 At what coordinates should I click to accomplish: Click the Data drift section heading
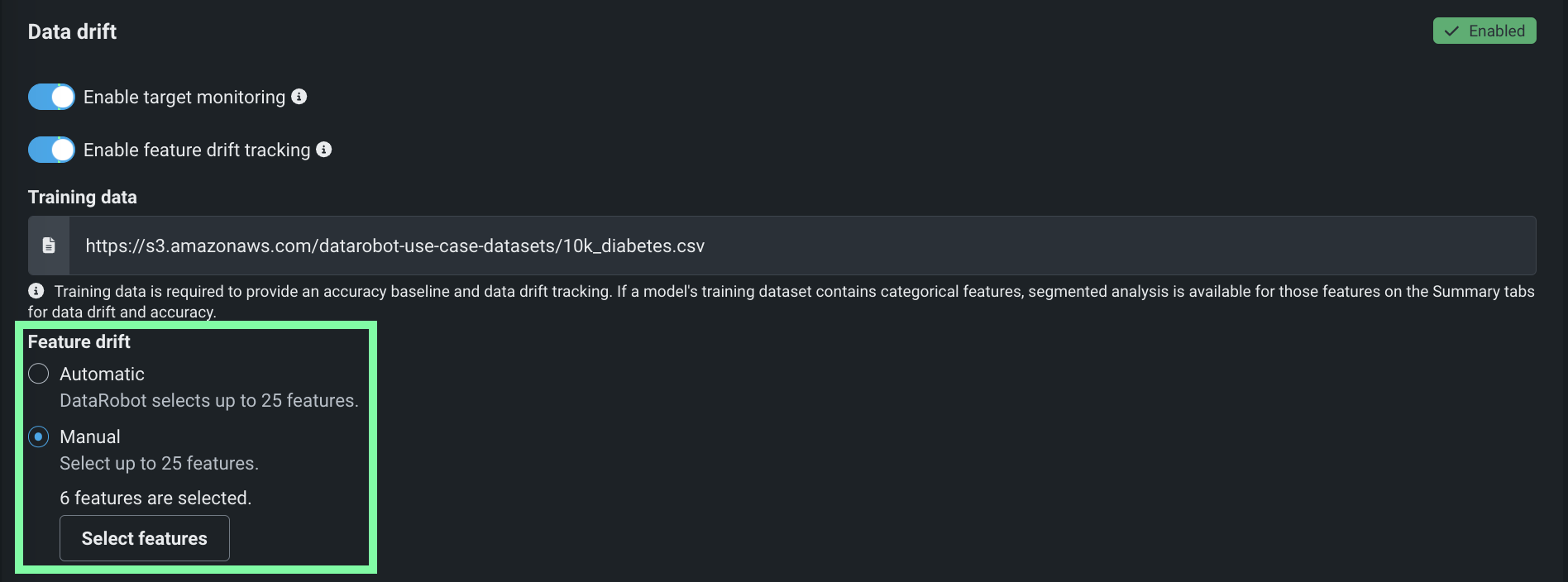pos(72,31)
